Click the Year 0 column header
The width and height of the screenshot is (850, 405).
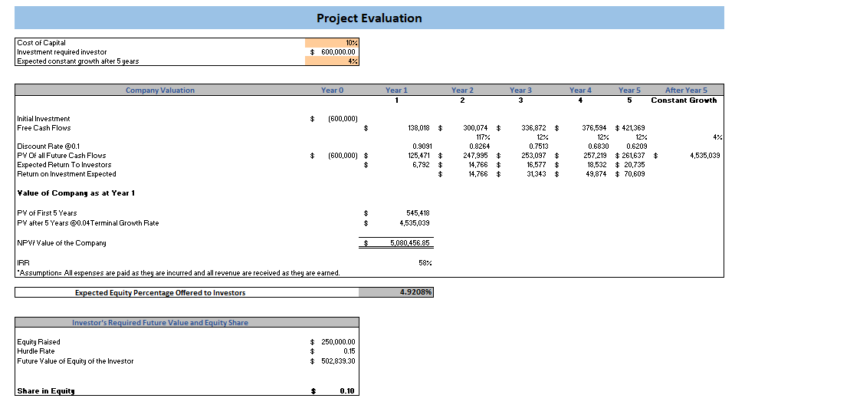coord(332,90)
